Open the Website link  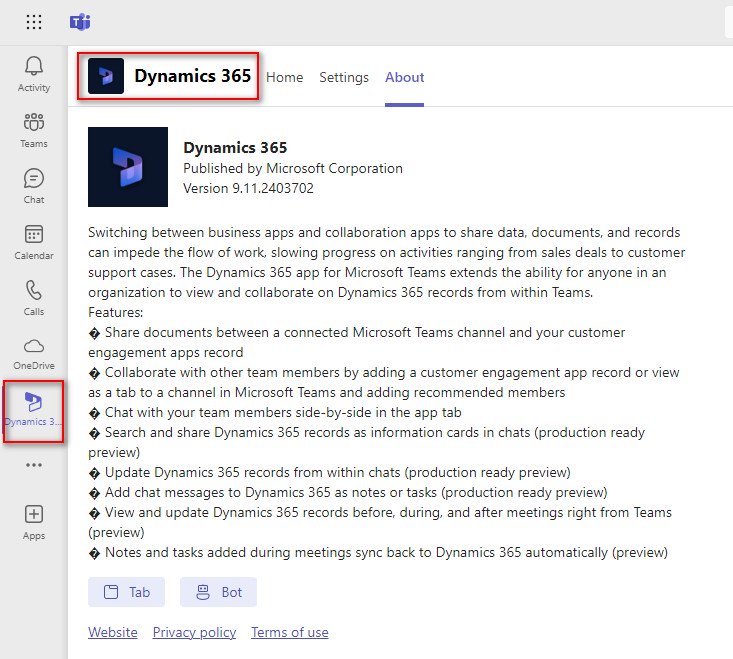point(113,632)
